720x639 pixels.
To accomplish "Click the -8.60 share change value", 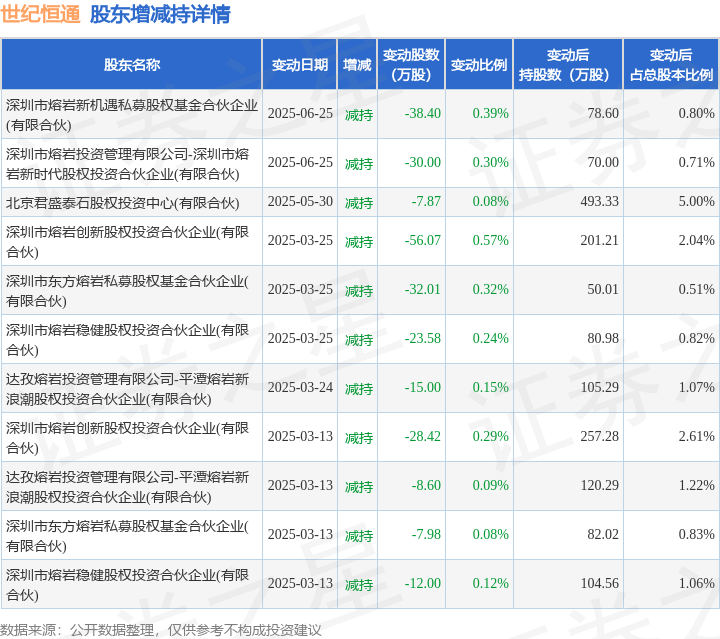I will 426,486.
